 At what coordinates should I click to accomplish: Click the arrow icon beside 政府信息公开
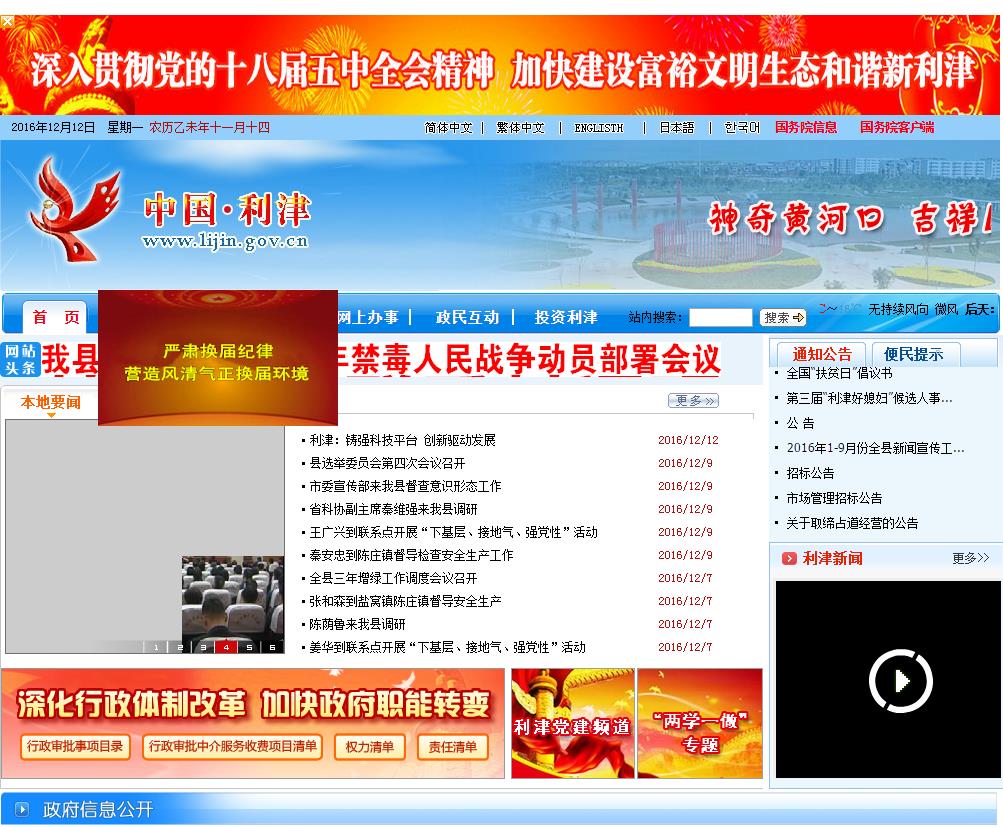22,809
